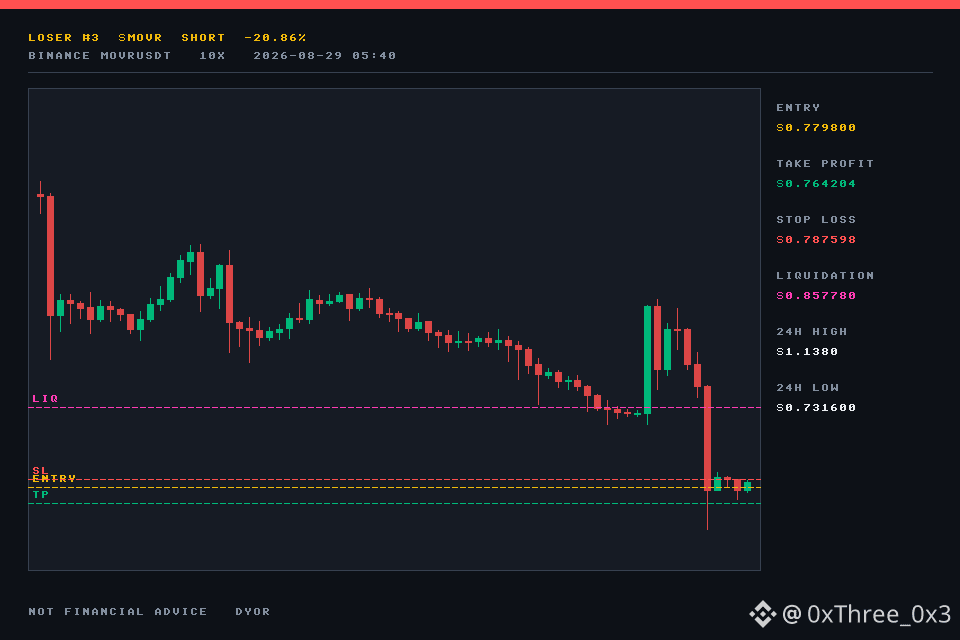Image resolution: width=960 pixels, height=640 pixels.
Task: Click the take profit value $0.764204
Action: click(816, 183)
